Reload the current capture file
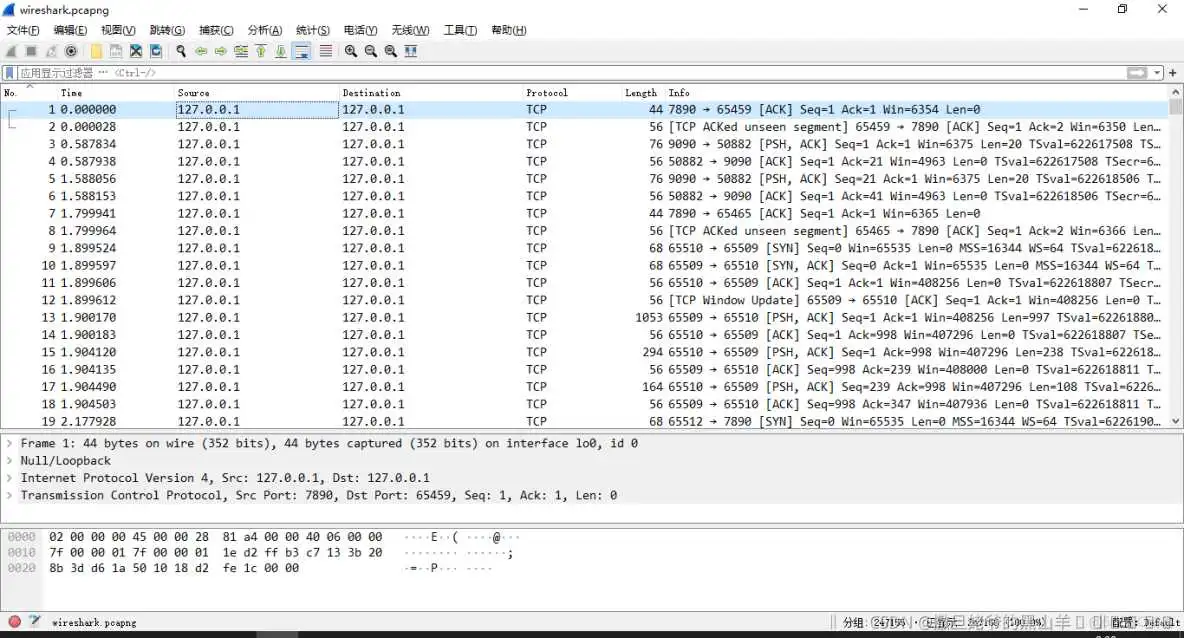Viewport: 1184px width, 638px height. pyautogui.click(x=155, y=51)
